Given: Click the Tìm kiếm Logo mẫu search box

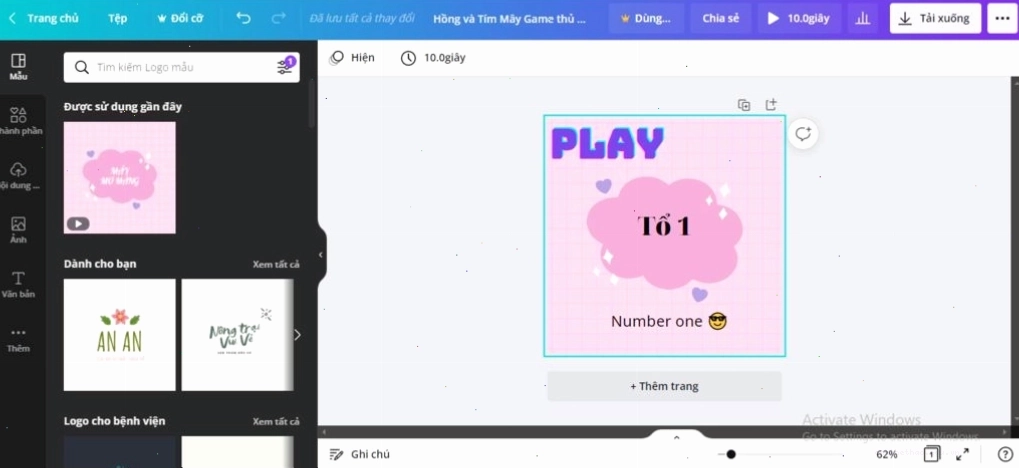Looking at the screenshot, I should 181,67.
